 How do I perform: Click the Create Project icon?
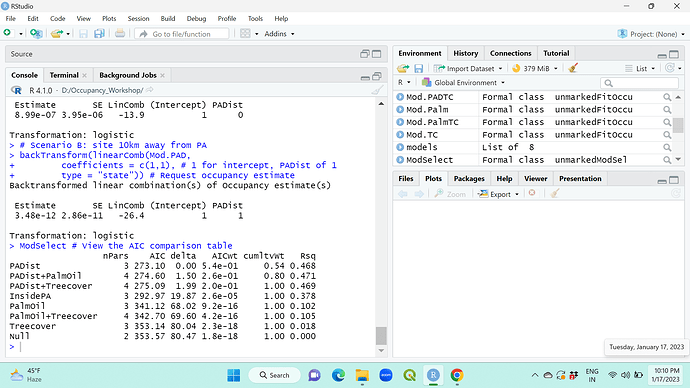click(36, 33)
